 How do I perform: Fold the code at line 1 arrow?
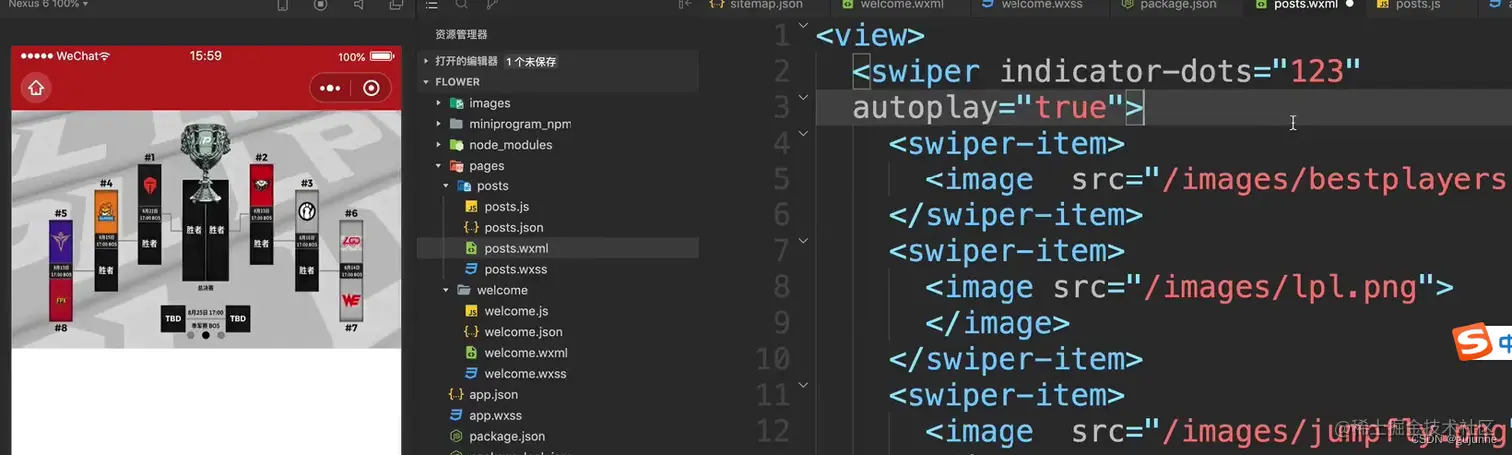click(x=803, y=28)
